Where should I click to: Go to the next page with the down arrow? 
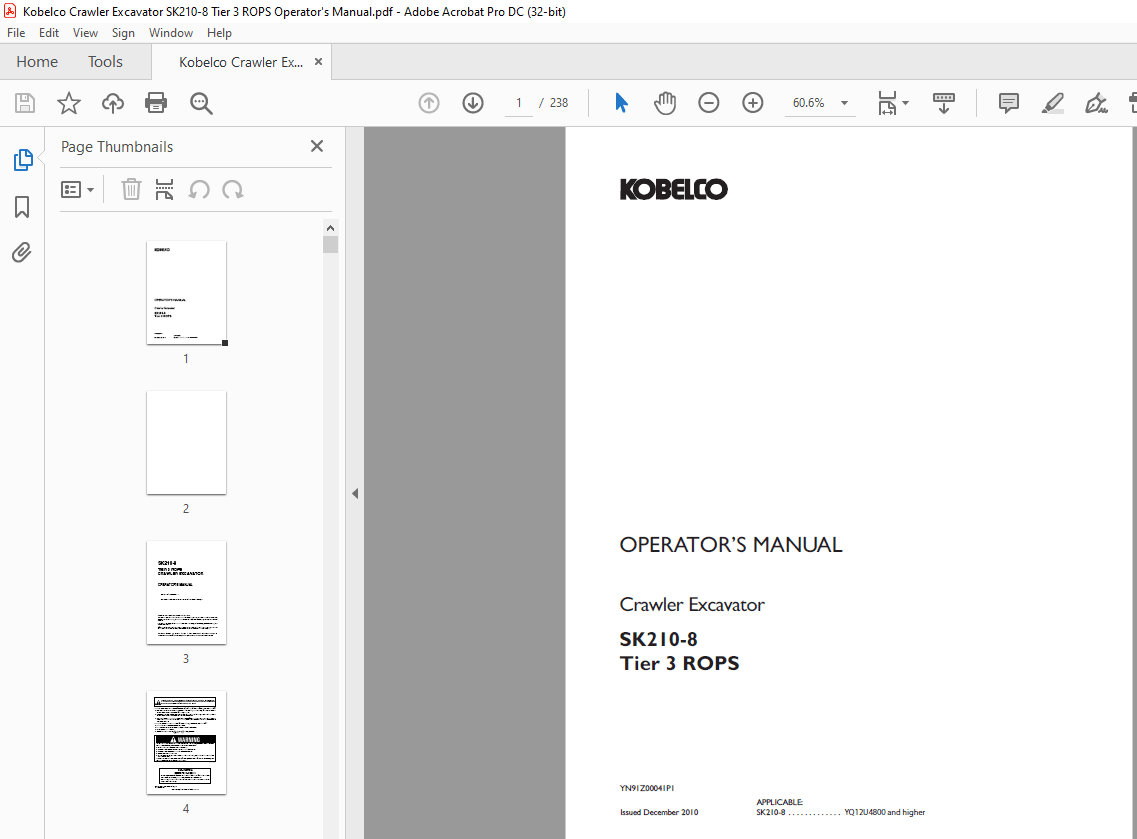pos(472,103)
